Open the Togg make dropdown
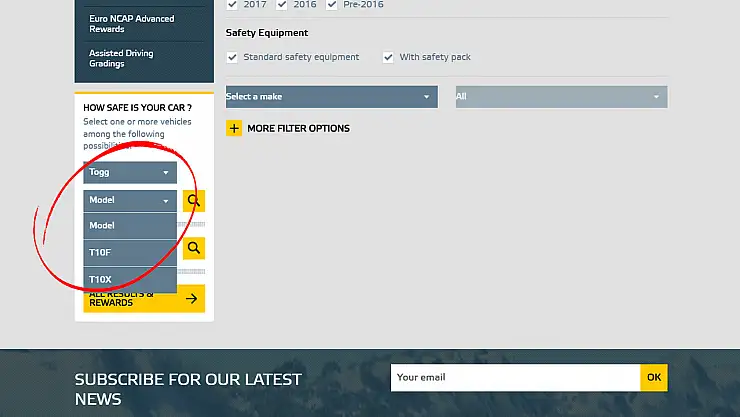This screenshot has height=417, width=740. (x=130, y=172)
